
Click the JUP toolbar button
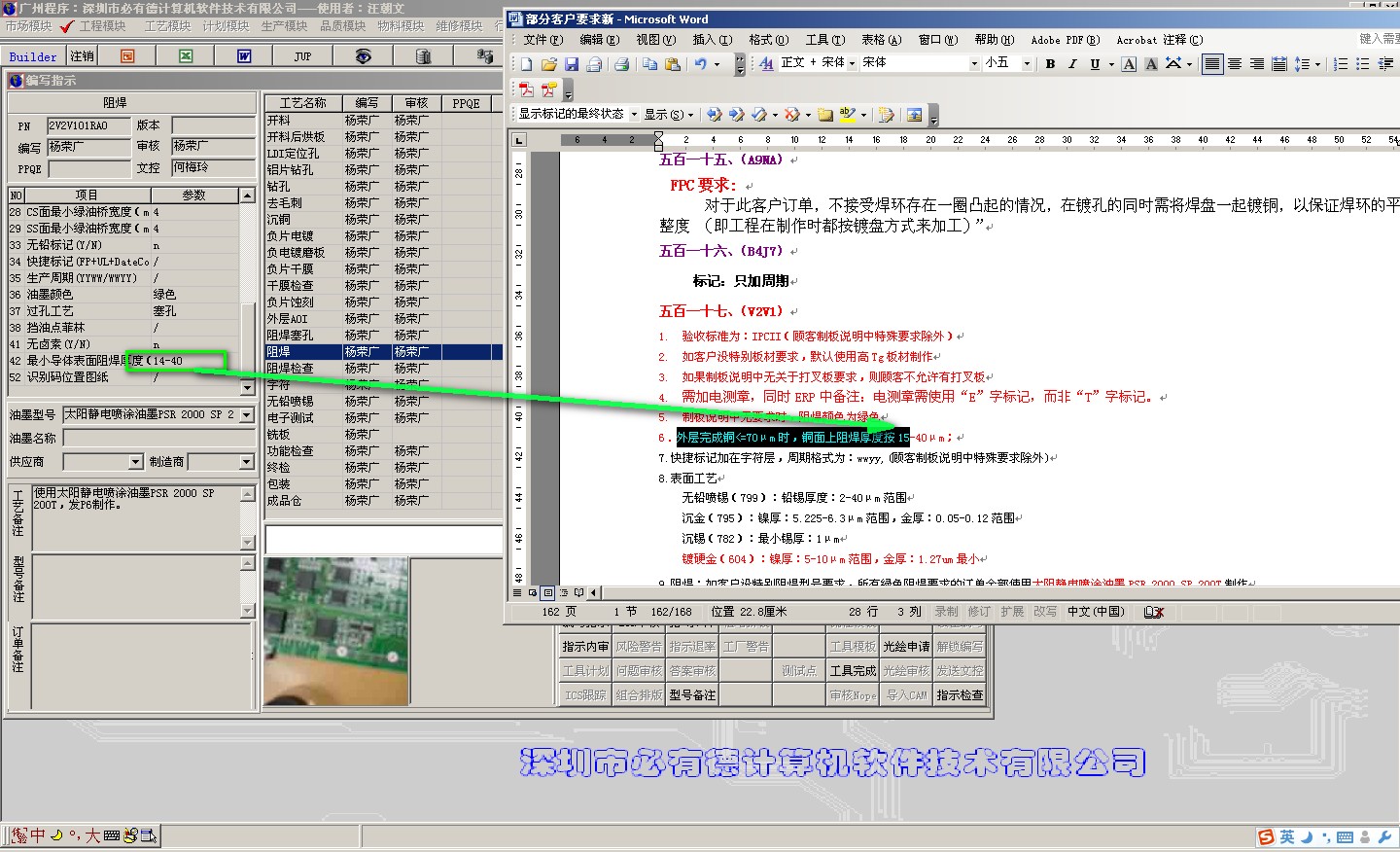coord(303,56)
